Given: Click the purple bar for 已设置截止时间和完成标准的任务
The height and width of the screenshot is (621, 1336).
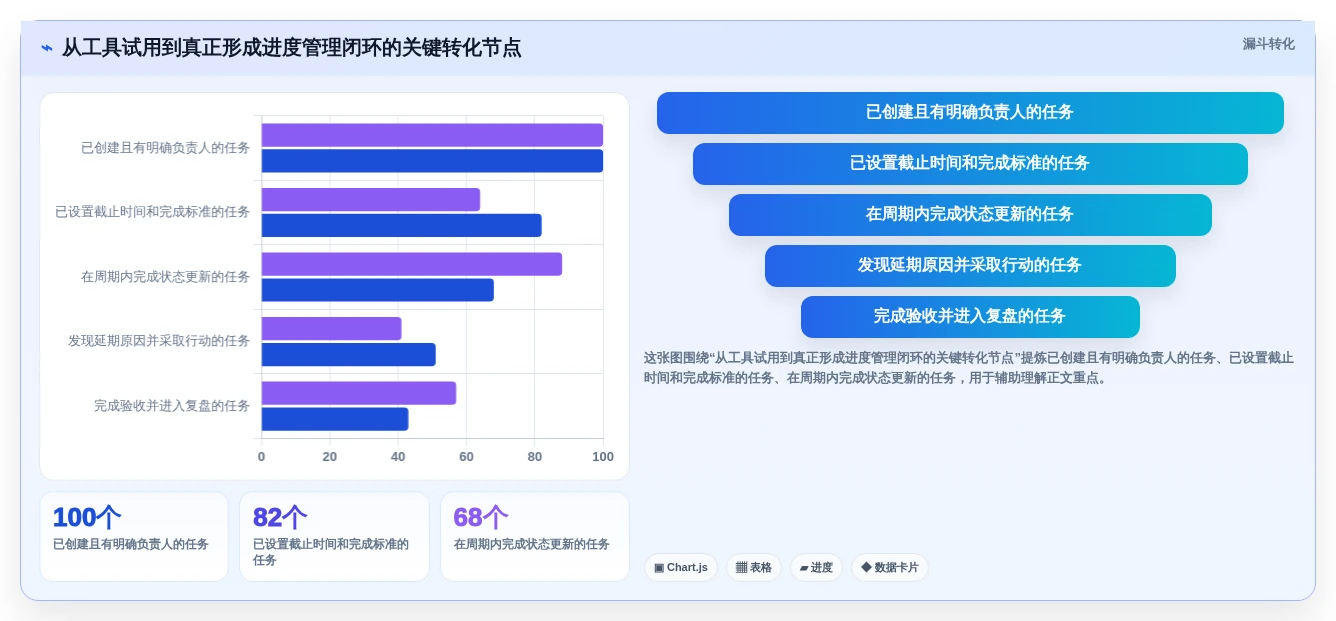Looking at the screenshot, I should coord(371,200).
